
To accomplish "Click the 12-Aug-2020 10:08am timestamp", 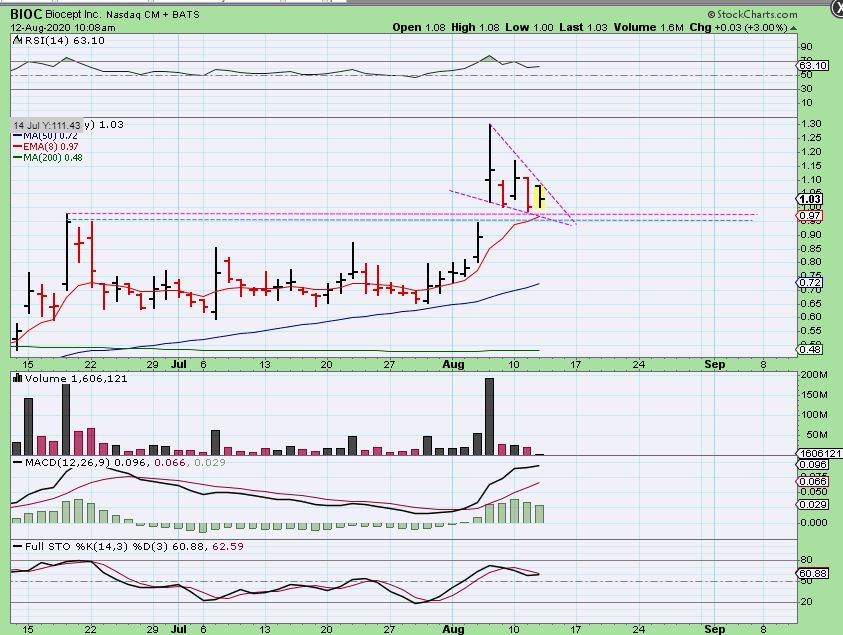I will (x=63, y=27).
